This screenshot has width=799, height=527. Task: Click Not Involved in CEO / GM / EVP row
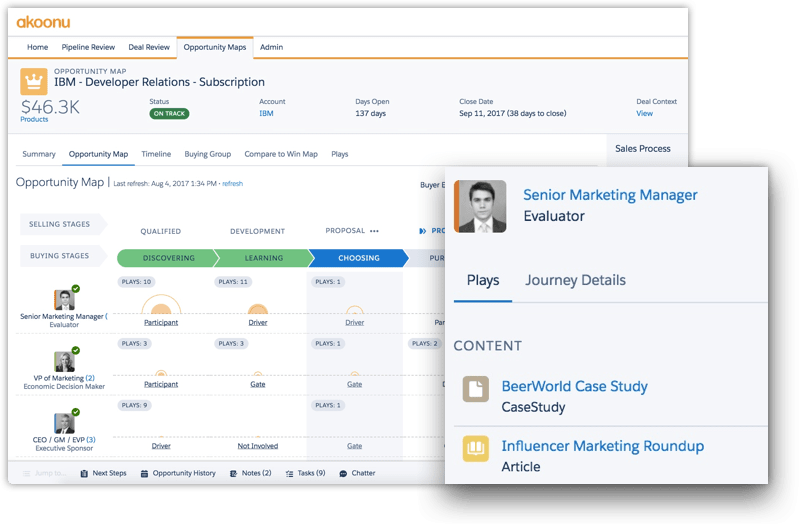[x=258, y=446]
